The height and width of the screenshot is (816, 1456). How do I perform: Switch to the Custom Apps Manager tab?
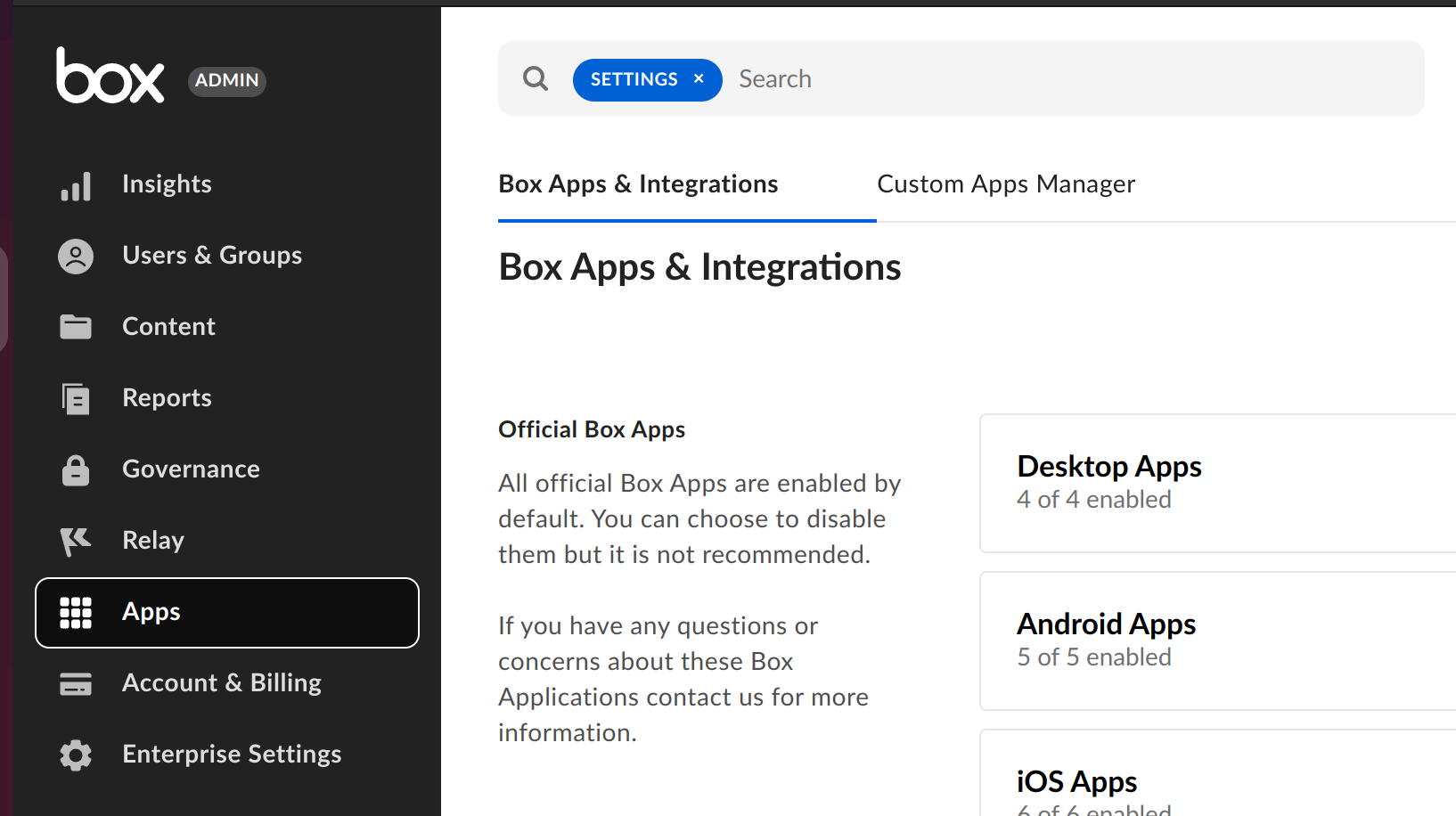[x=1005, y=184]
